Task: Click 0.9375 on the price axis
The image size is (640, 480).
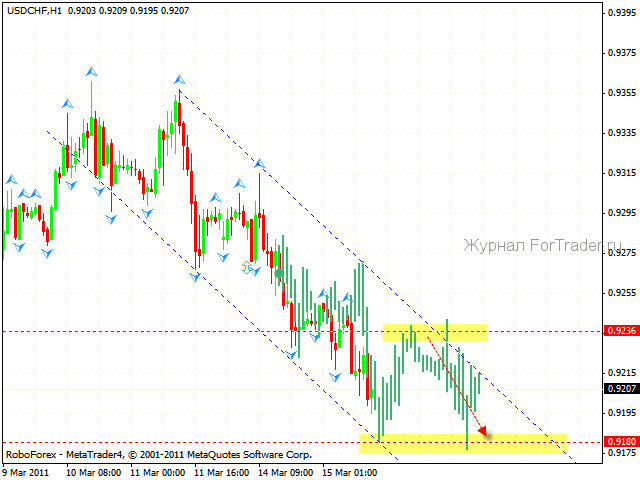Action: click(x=622, y=53)
